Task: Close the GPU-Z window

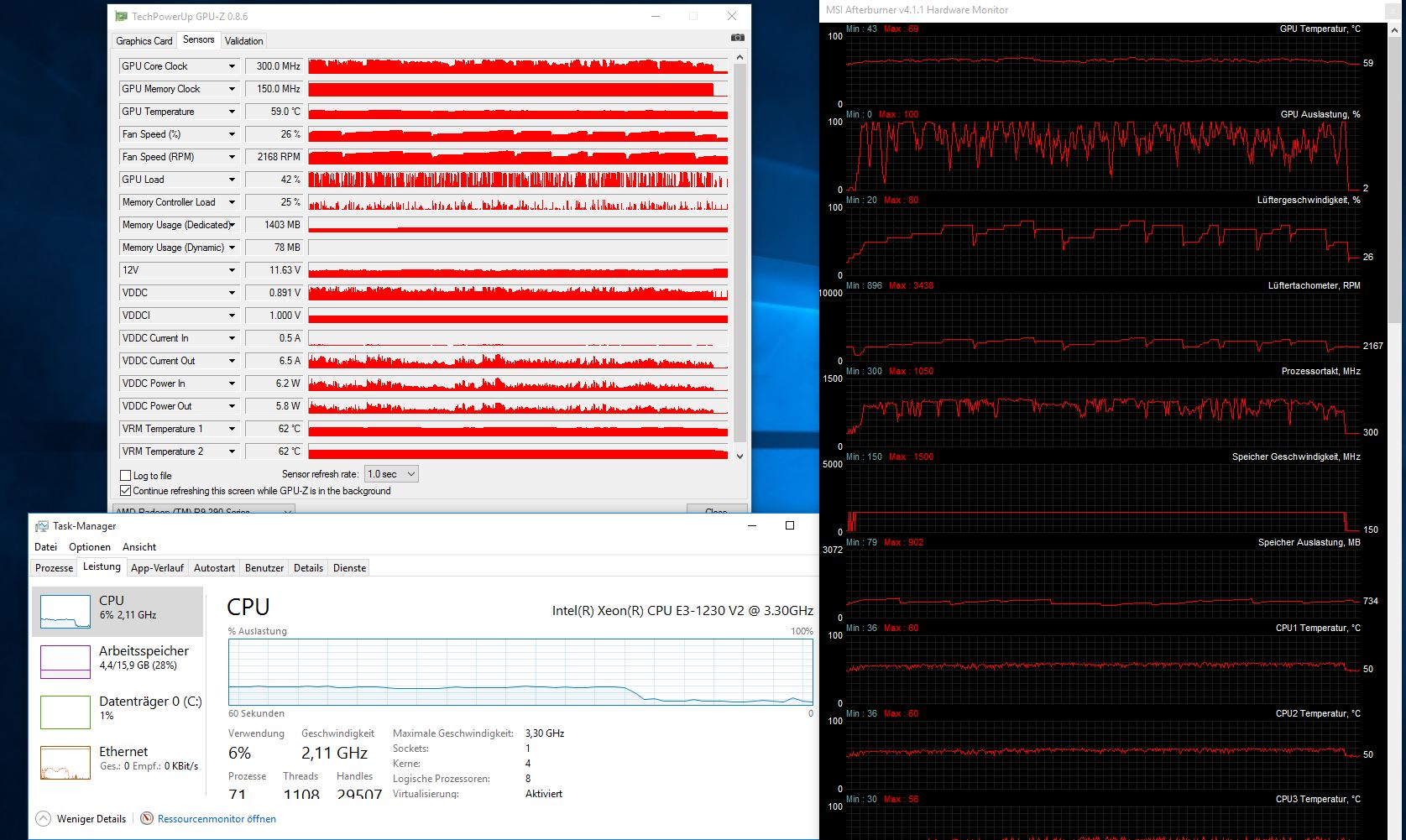Action: pos(732,16)
